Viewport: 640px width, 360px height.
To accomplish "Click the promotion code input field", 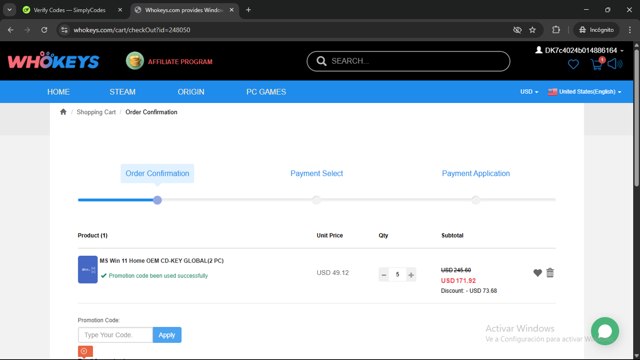I will [x=116, y=335].
